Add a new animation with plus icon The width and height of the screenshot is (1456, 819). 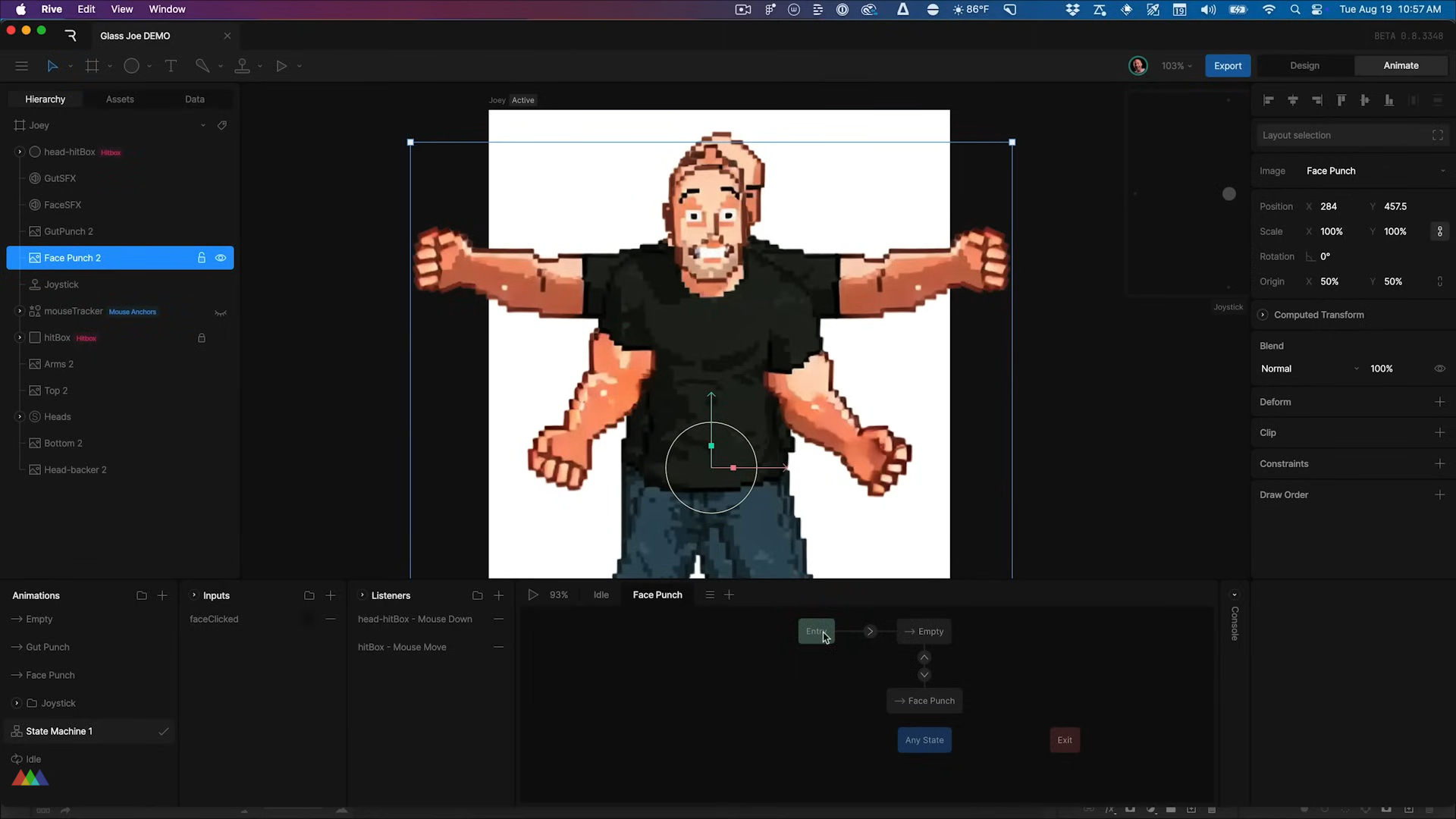pyautogui.click(x=162, y=595)
